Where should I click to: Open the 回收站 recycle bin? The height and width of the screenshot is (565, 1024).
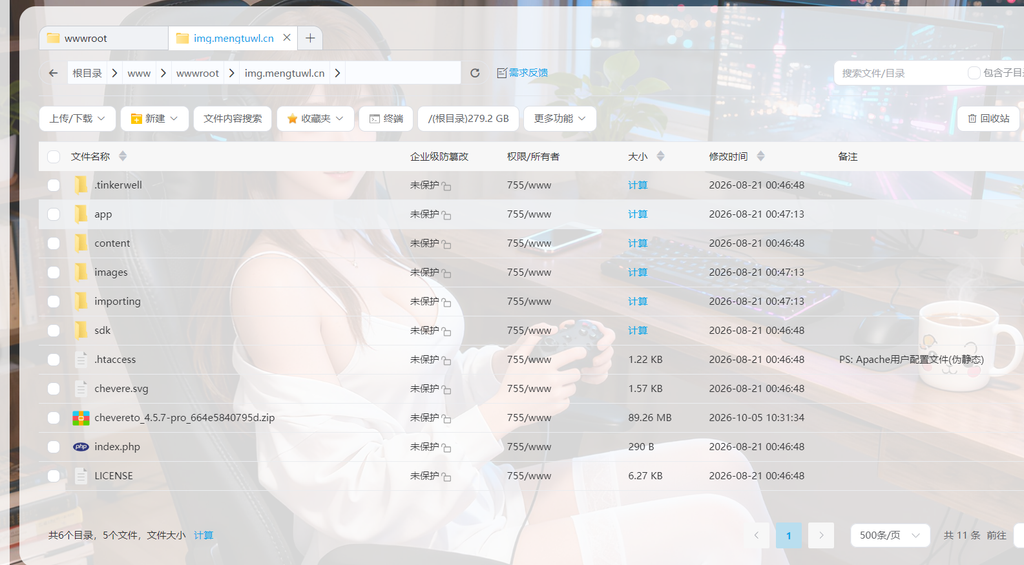[x=988, y=118]
